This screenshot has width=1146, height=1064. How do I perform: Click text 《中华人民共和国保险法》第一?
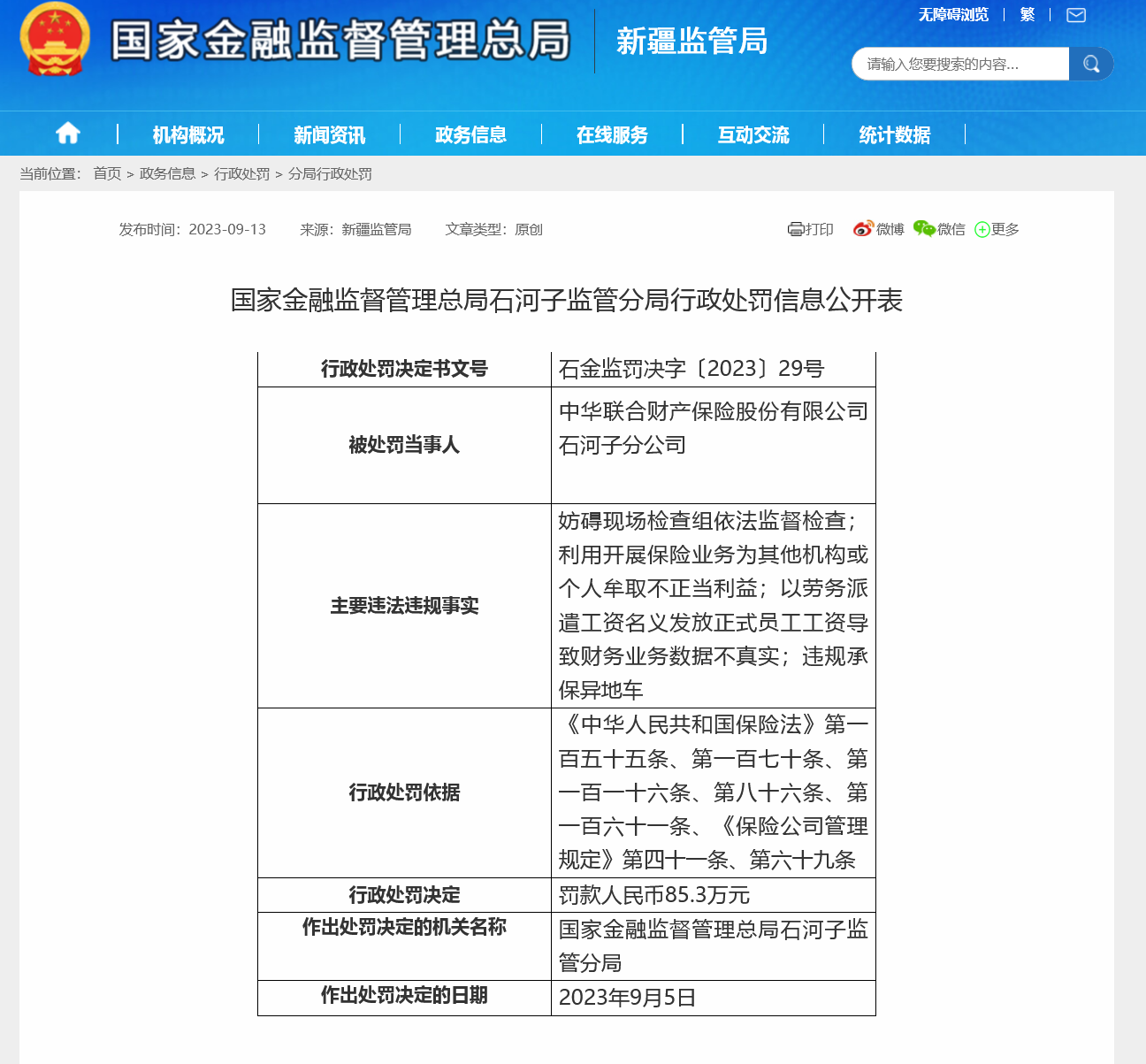coord(714,724)
